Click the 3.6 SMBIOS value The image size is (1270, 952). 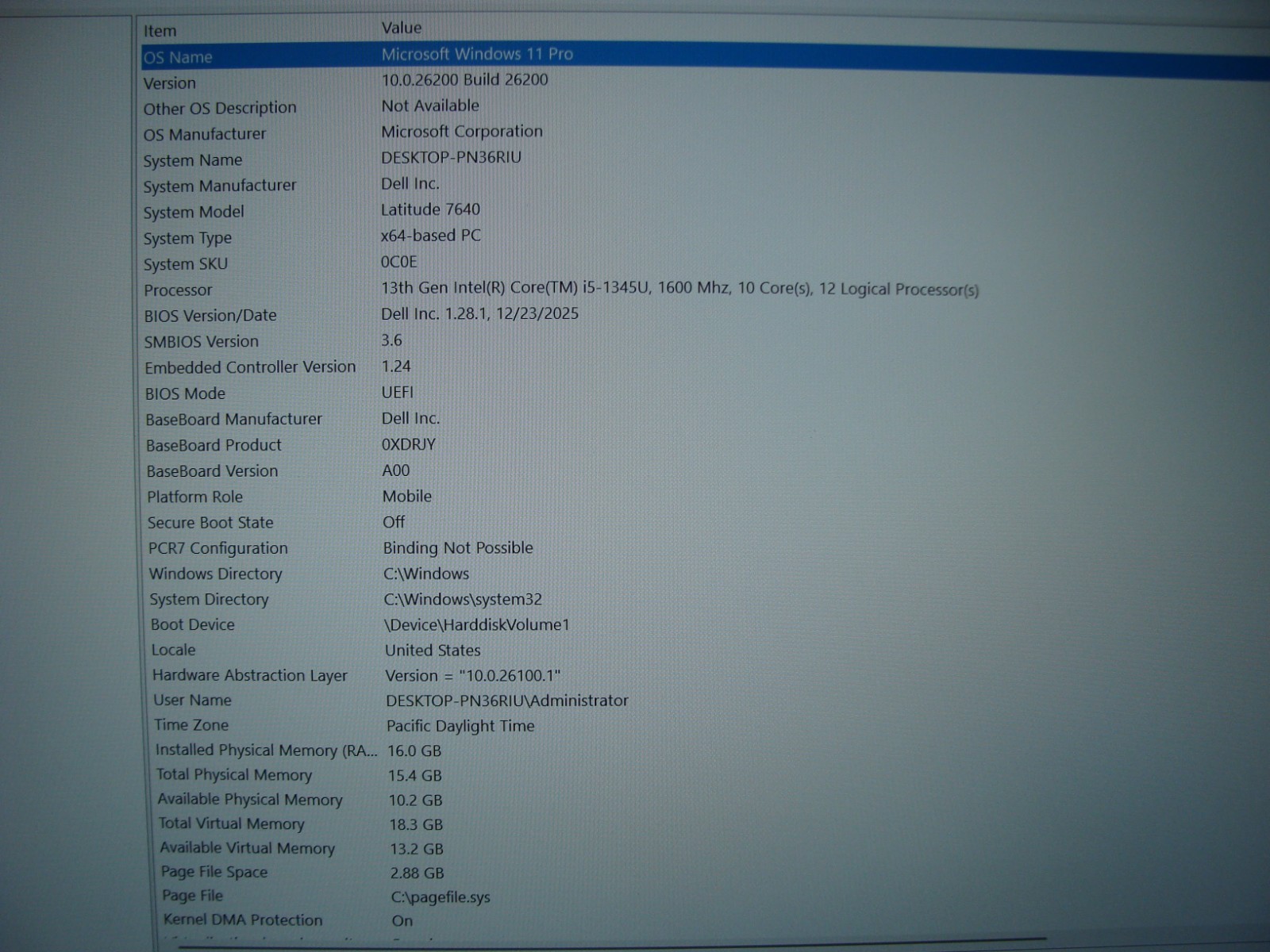(x=391, y=340)
